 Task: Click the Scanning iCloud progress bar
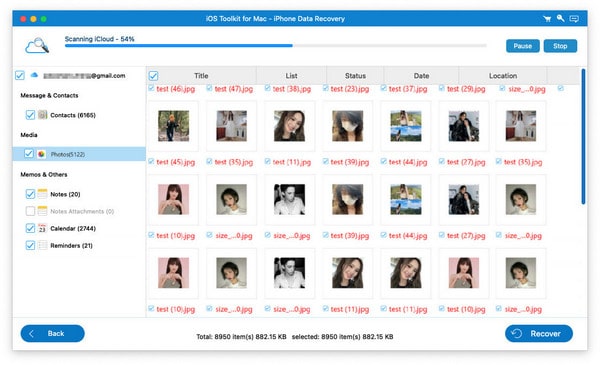(276, 46)
